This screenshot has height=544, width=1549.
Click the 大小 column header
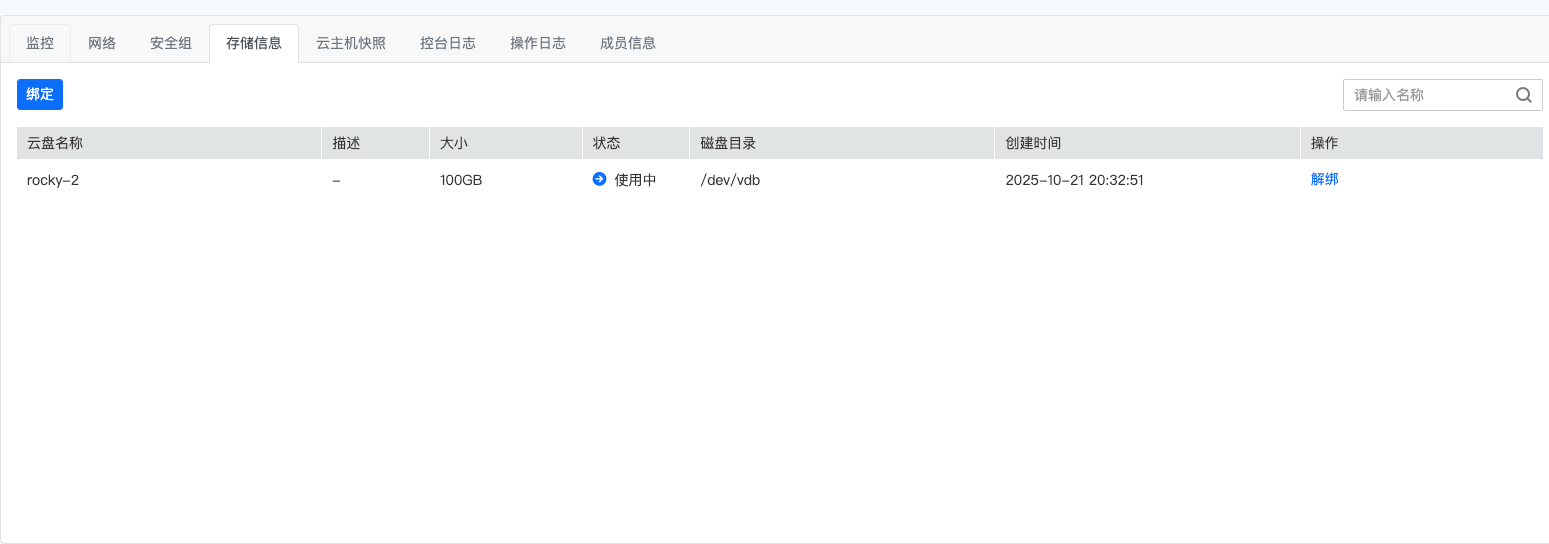[x=454, y=143]
